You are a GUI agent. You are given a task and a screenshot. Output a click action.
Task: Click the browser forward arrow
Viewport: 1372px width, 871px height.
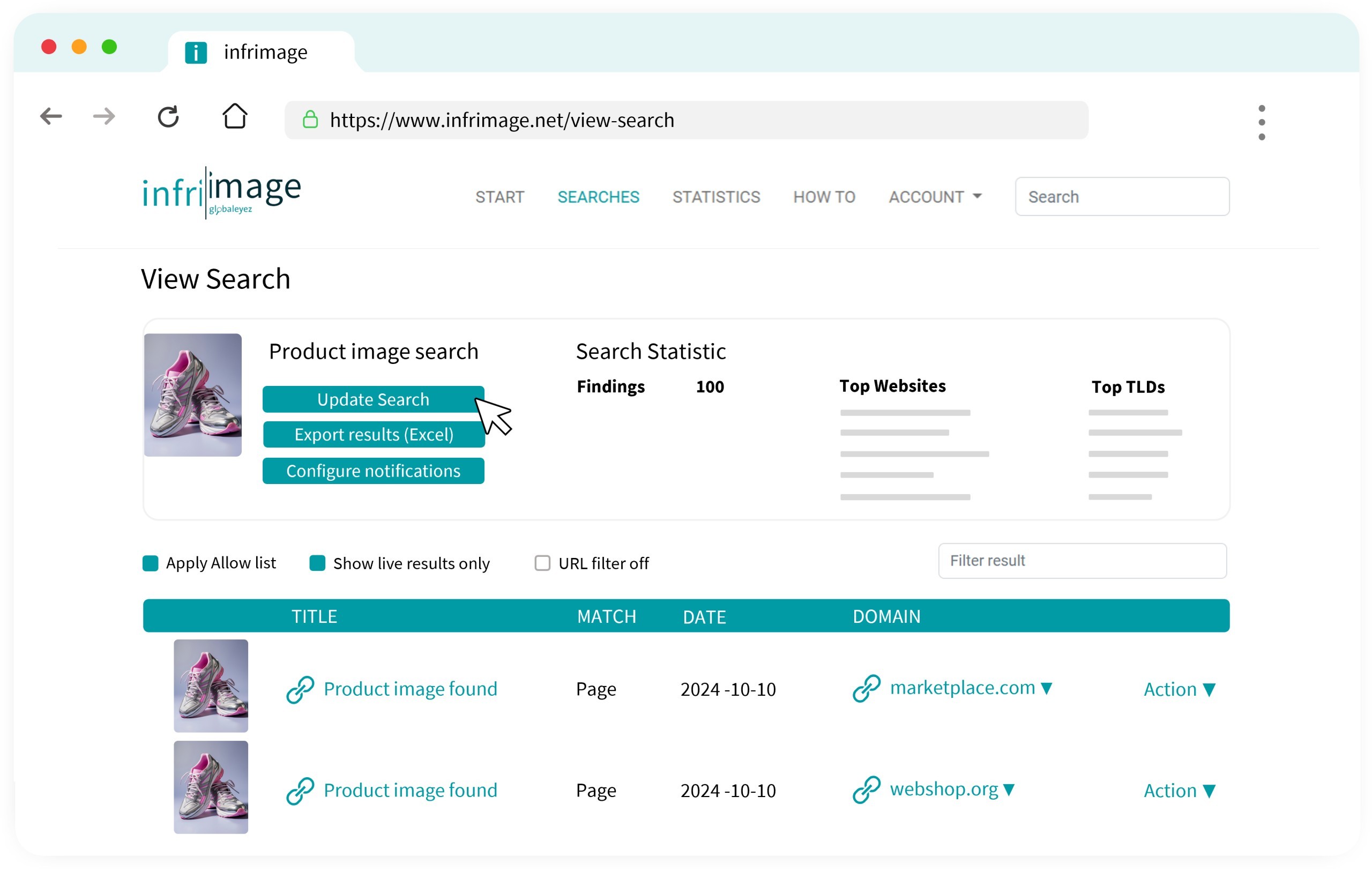point(103,117)
